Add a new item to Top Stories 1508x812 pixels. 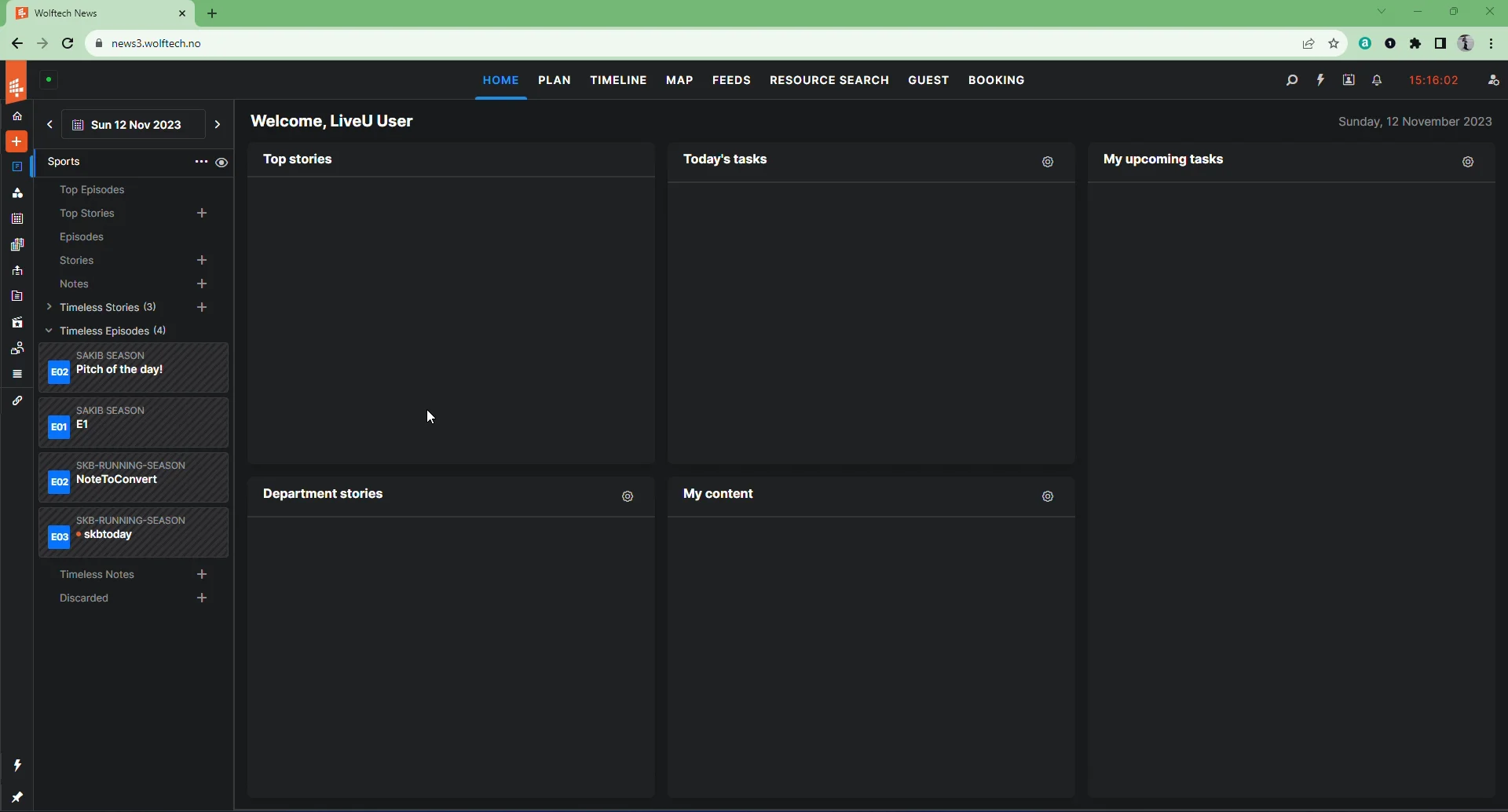tap(202, 214)
